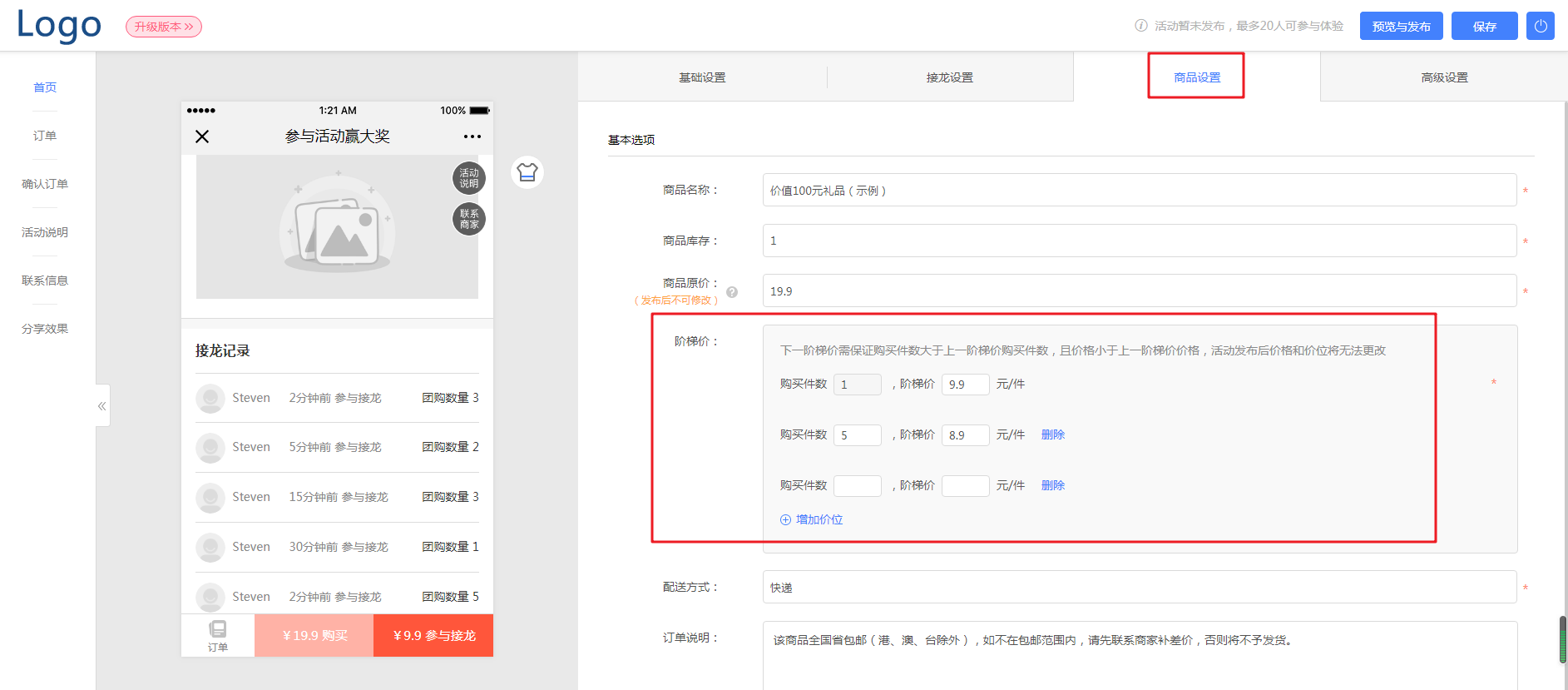Click the 订单说明 text area
The image size is (1568, 690).
[x=1140, y=656]
